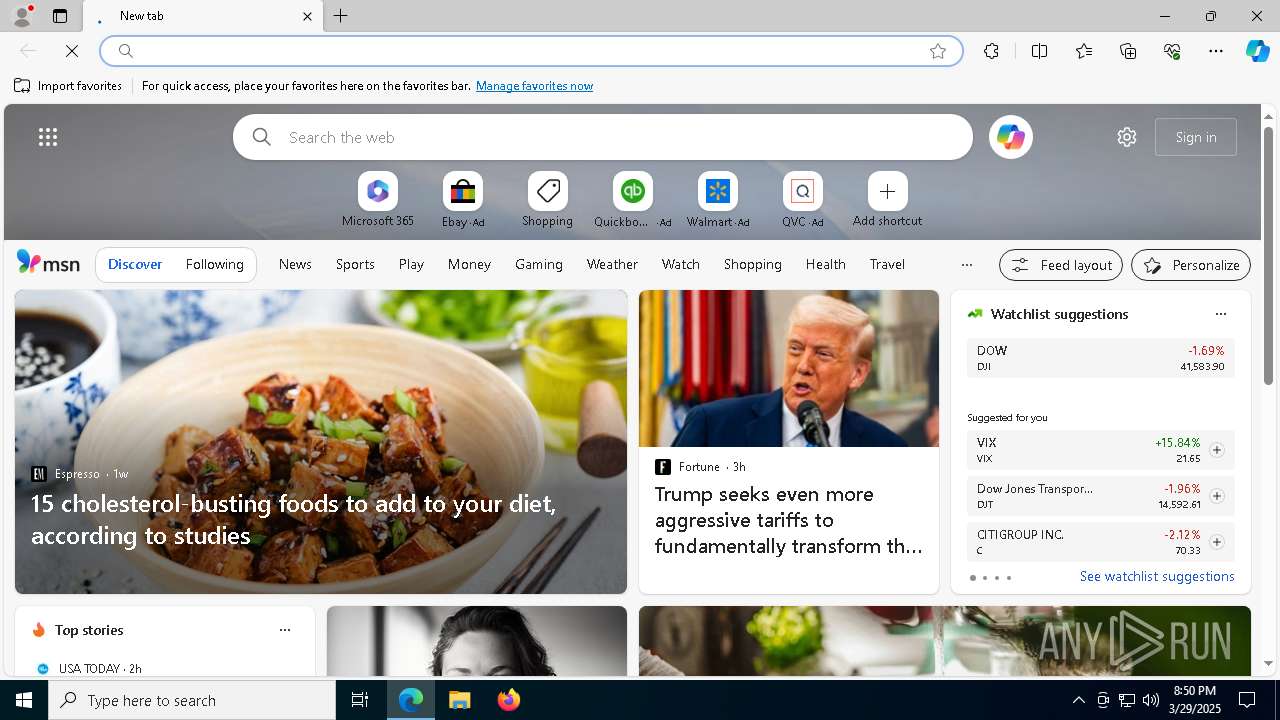Open the tab actions menu icon
Screen dimensions: 1280x720
coord(60,16)
